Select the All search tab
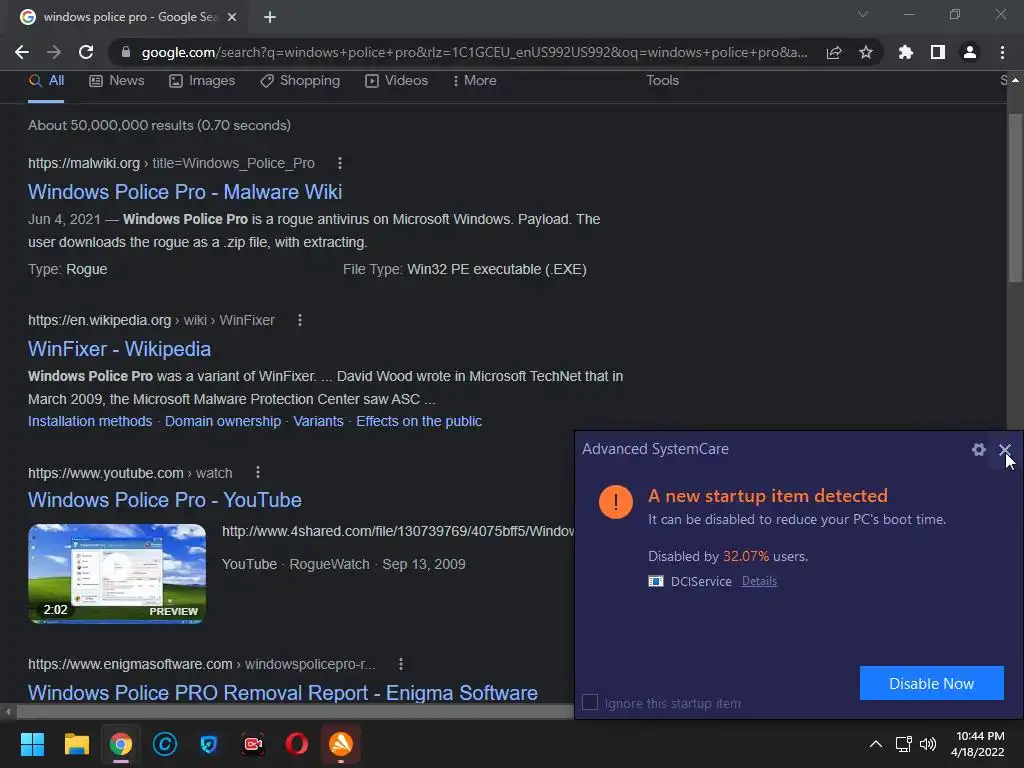Viewport: 1024px width, 768px height. 46,81
